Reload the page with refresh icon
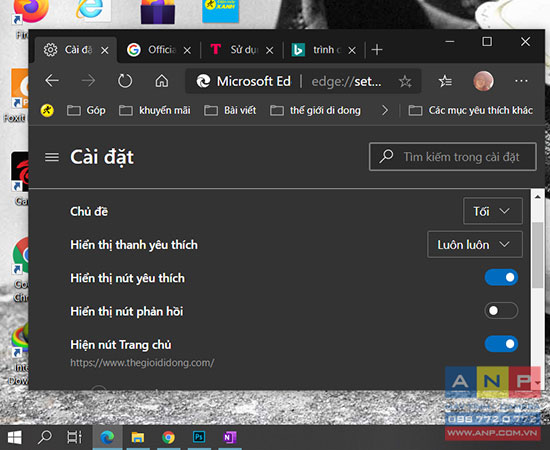The image size is (550, 450). [125, 81]
